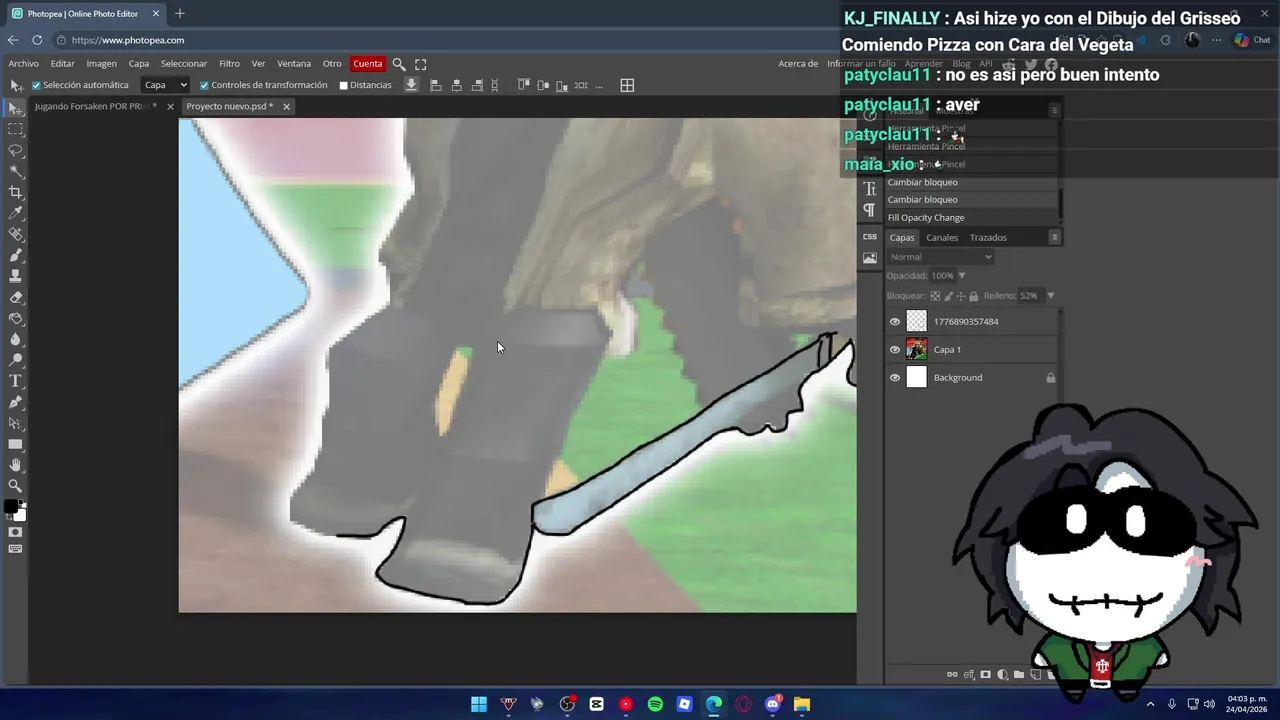Show more alignment options ellipsis
This screenshot has height=720, width=1280.
(x=599, y=86)
